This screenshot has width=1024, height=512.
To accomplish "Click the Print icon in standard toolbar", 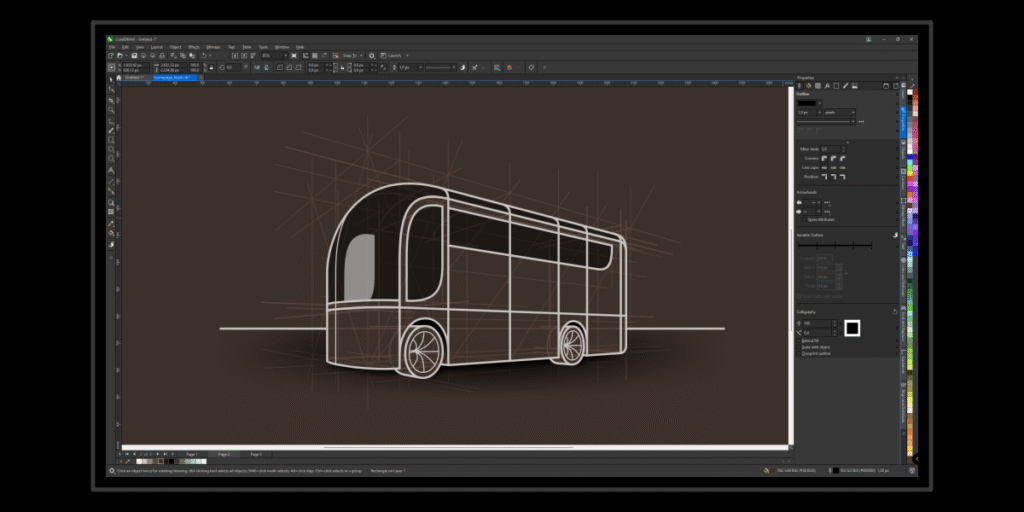I will point(162,56).
